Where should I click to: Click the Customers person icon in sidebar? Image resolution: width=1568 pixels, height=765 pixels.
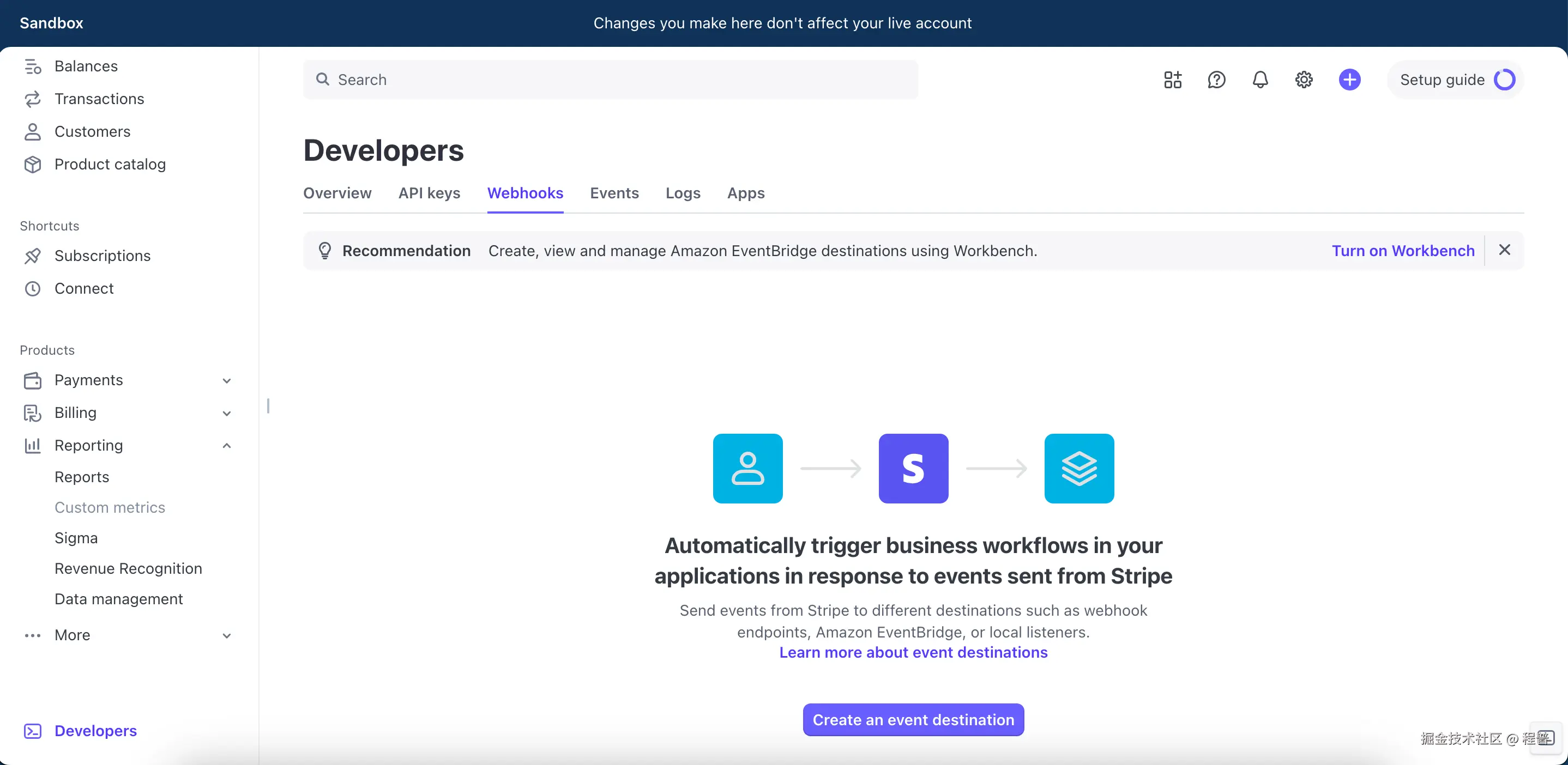click(33, 132)
